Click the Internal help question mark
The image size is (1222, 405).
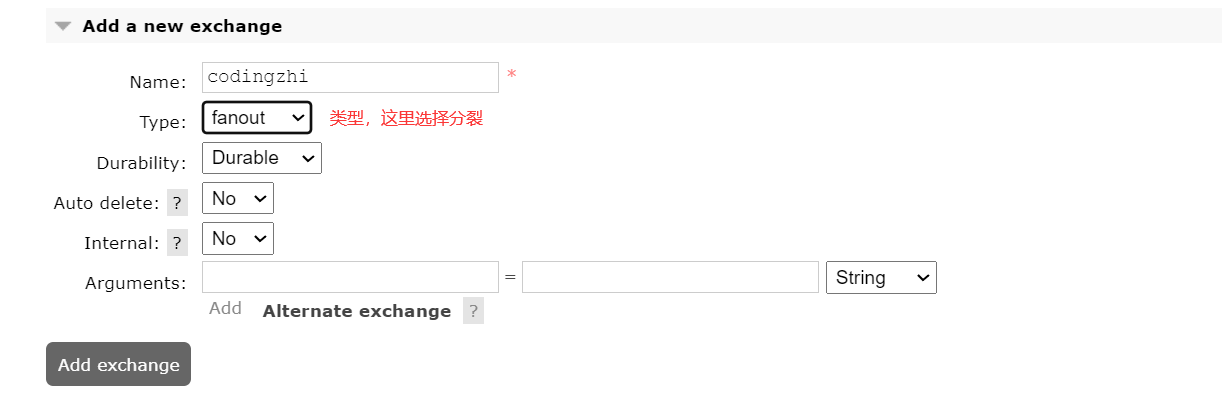(177, 243)
